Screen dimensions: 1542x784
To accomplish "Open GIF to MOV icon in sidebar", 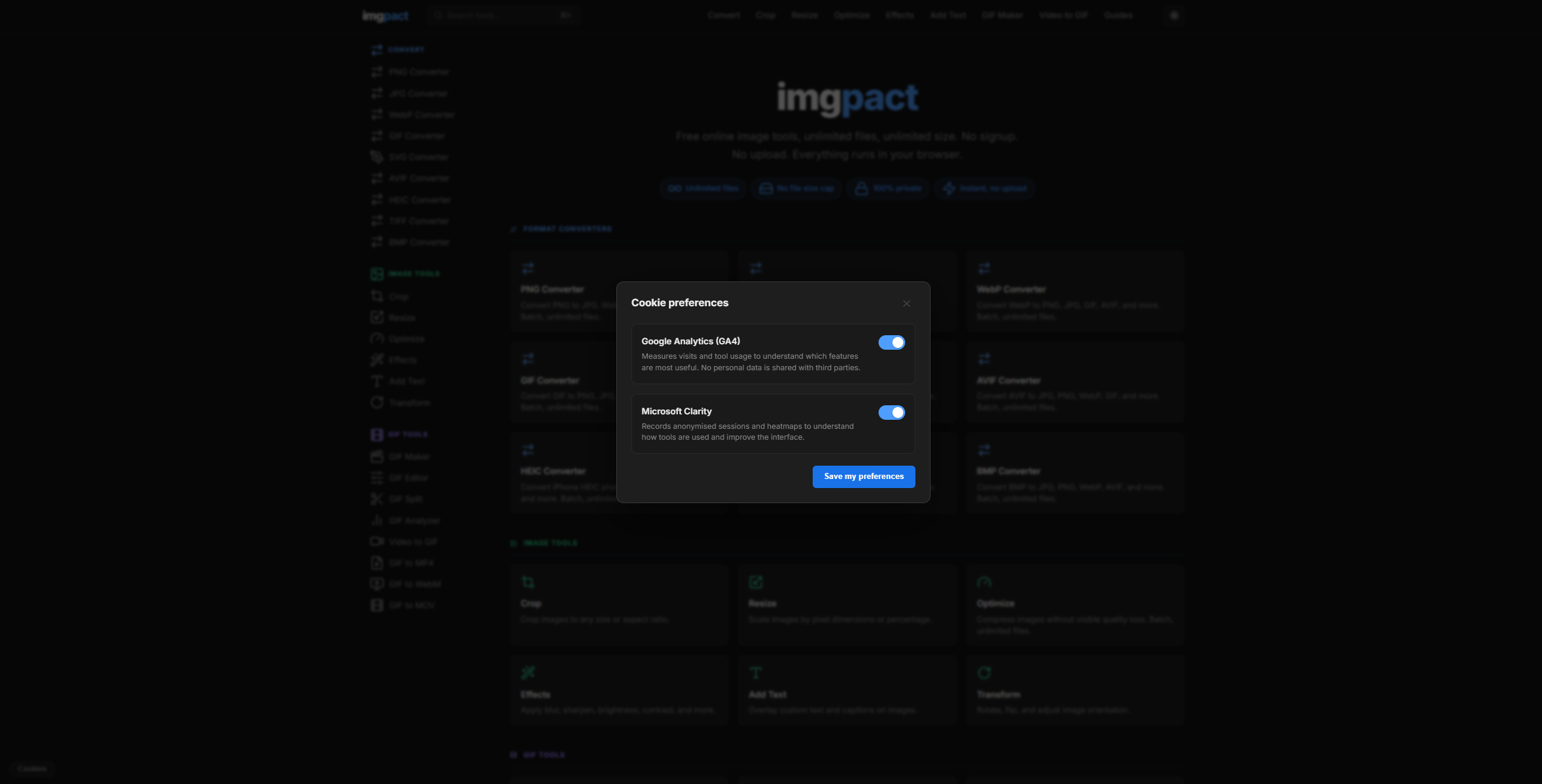I will [377, 605].
